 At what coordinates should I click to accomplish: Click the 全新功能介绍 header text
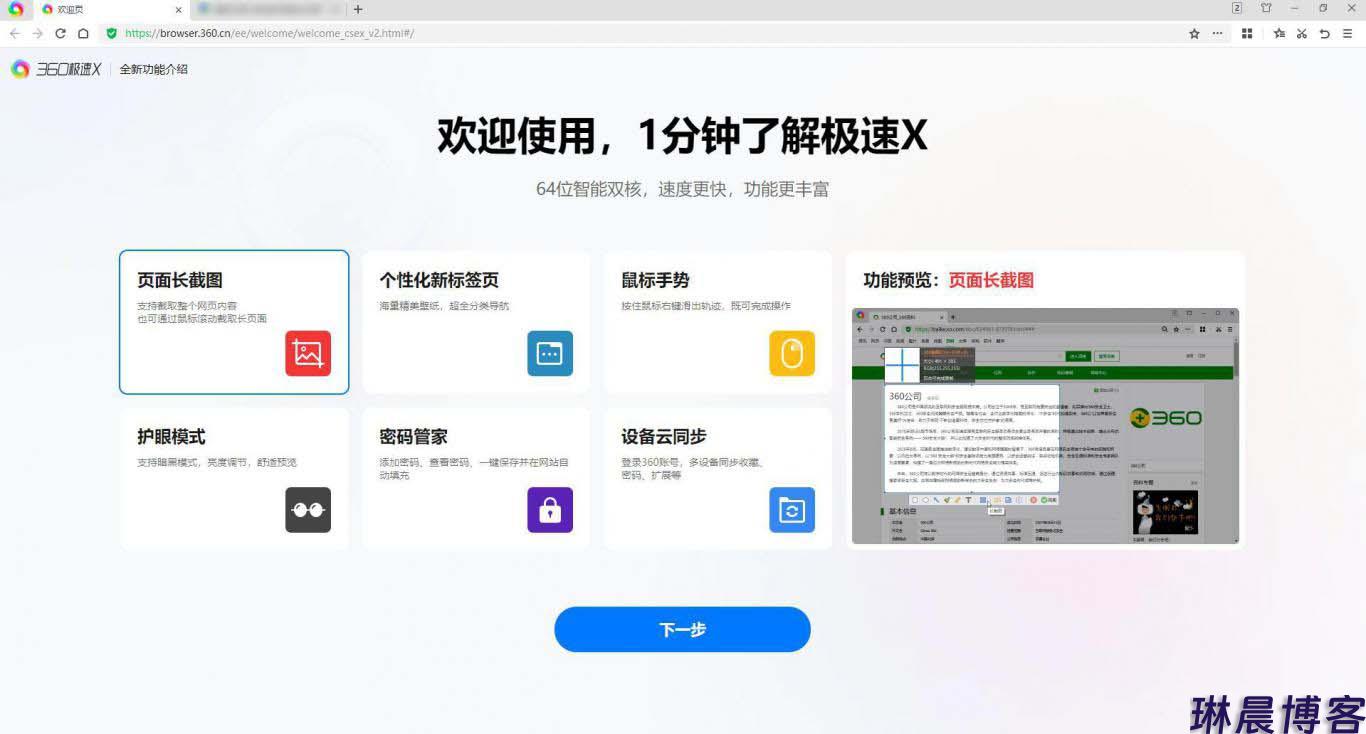point(153,69)
